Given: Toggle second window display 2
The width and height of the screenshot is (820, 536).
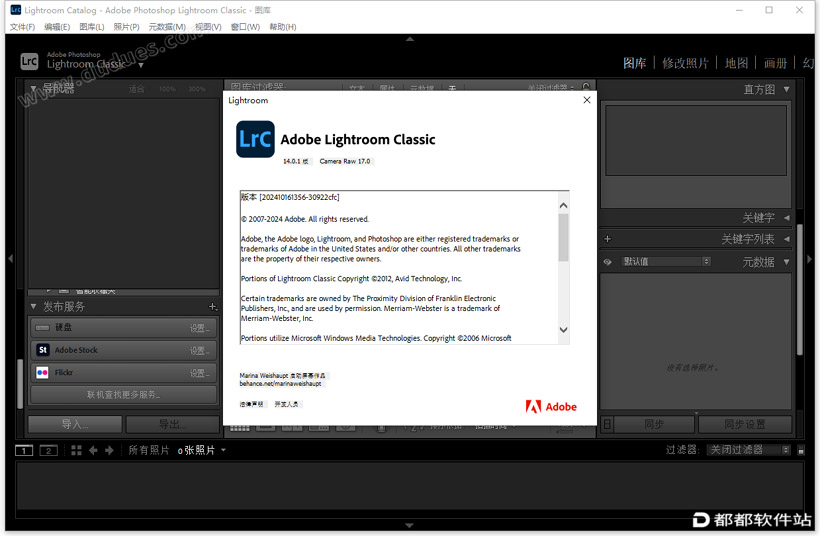Looking at the screenshot, I should 49,450.
